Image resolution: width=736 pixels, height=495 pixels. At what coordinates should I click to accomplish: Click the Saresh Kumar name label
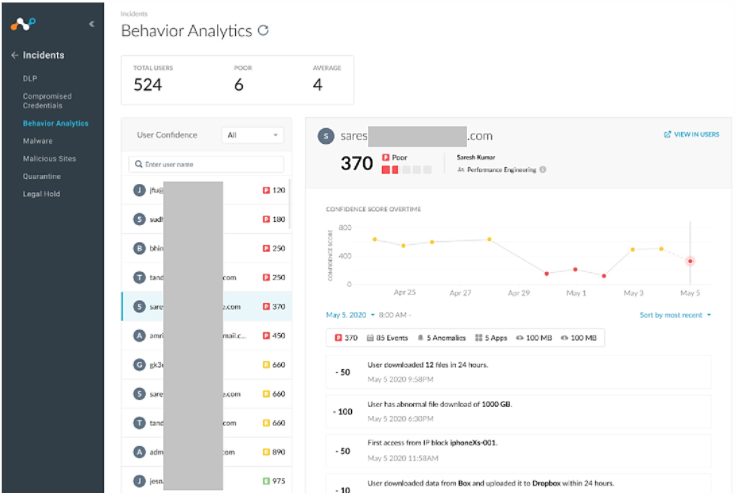[475, 158]
